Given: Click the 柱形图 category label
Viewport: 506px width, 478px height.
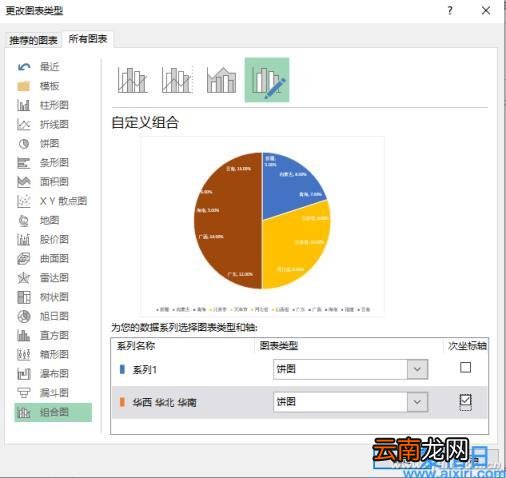Looking at the screenshot, I should point(54,105).
